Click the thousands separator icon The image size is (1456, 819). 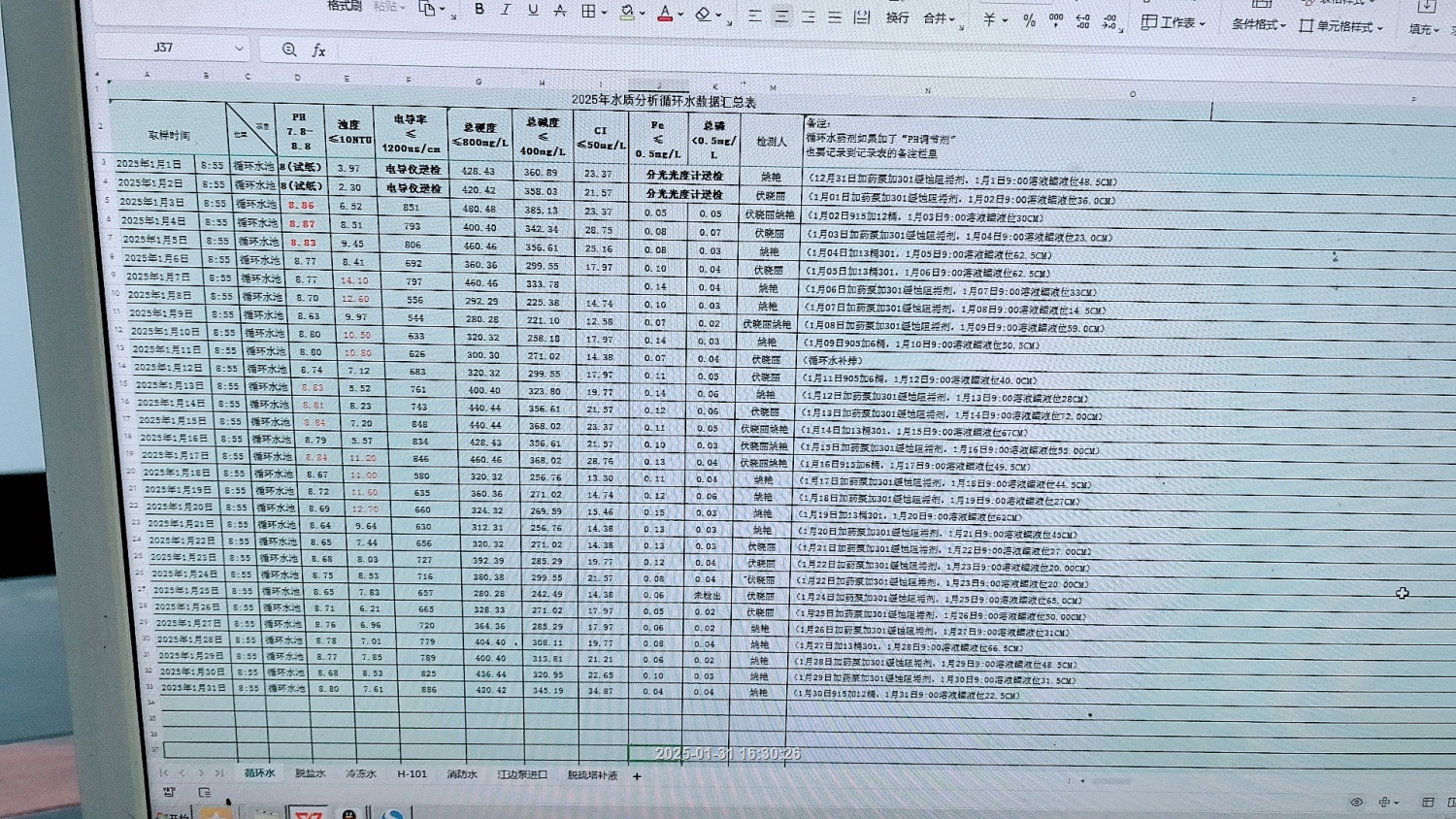coord(1056,20)
